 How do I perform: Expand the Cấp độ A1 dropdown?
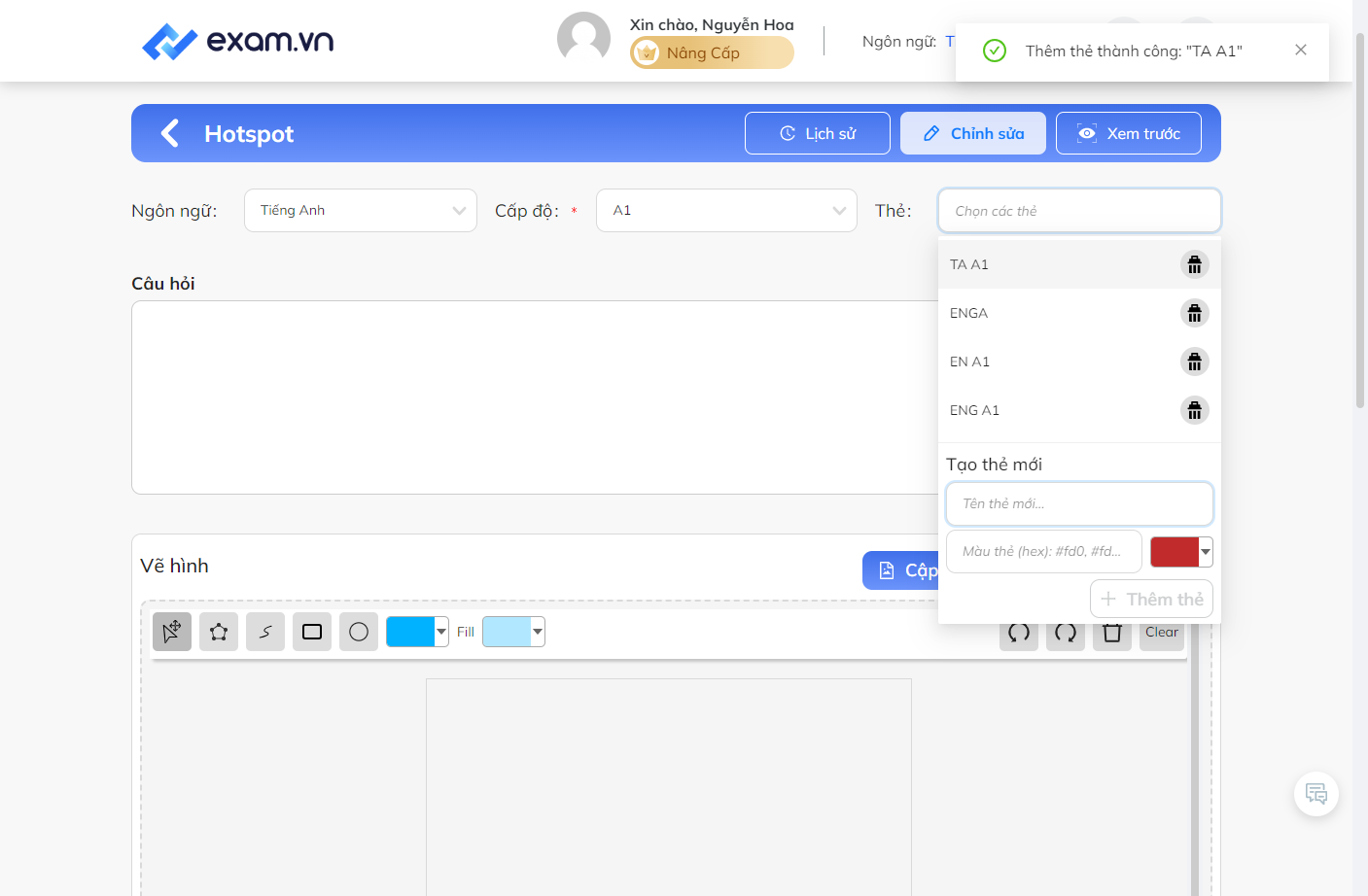pos(726,210)
